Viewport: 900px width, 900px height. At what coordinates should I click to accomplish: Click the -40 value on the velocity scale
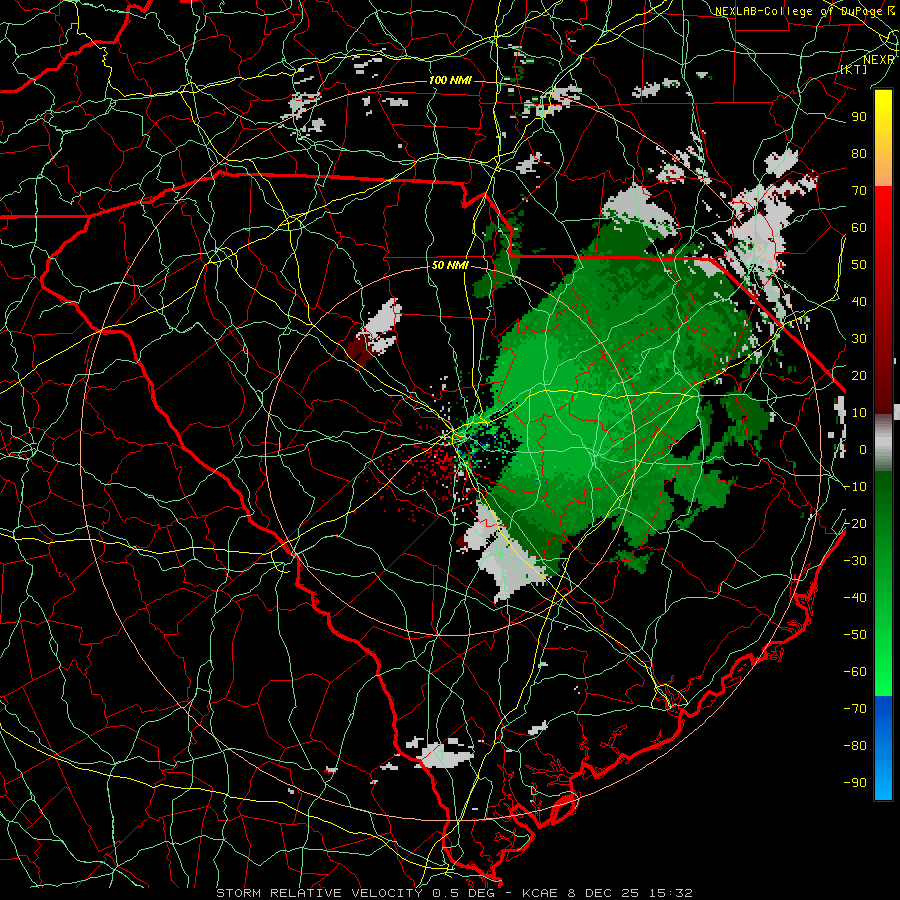tap(855, 598)
